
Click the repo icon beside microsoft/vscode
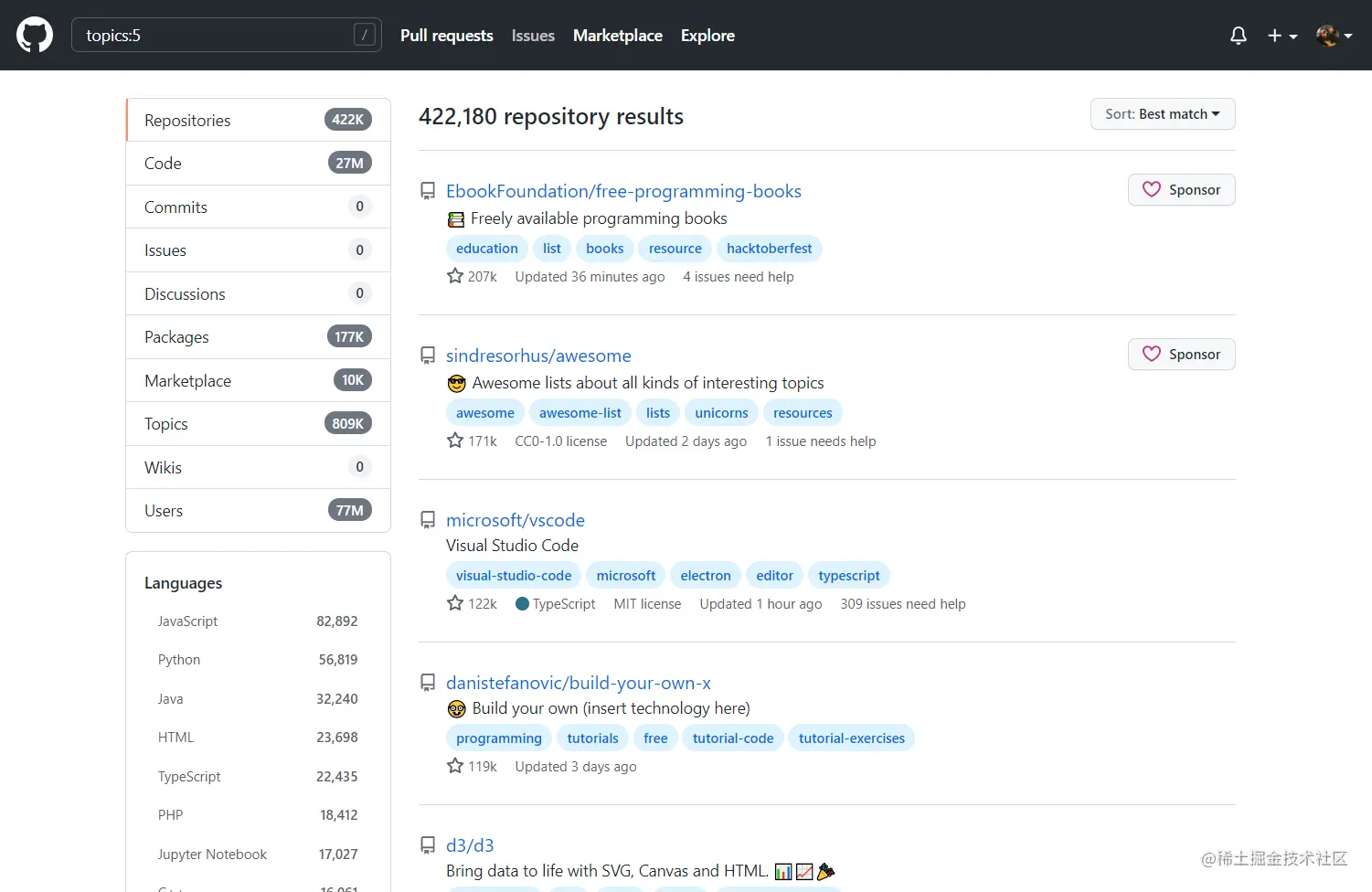(x=428, y=520)
